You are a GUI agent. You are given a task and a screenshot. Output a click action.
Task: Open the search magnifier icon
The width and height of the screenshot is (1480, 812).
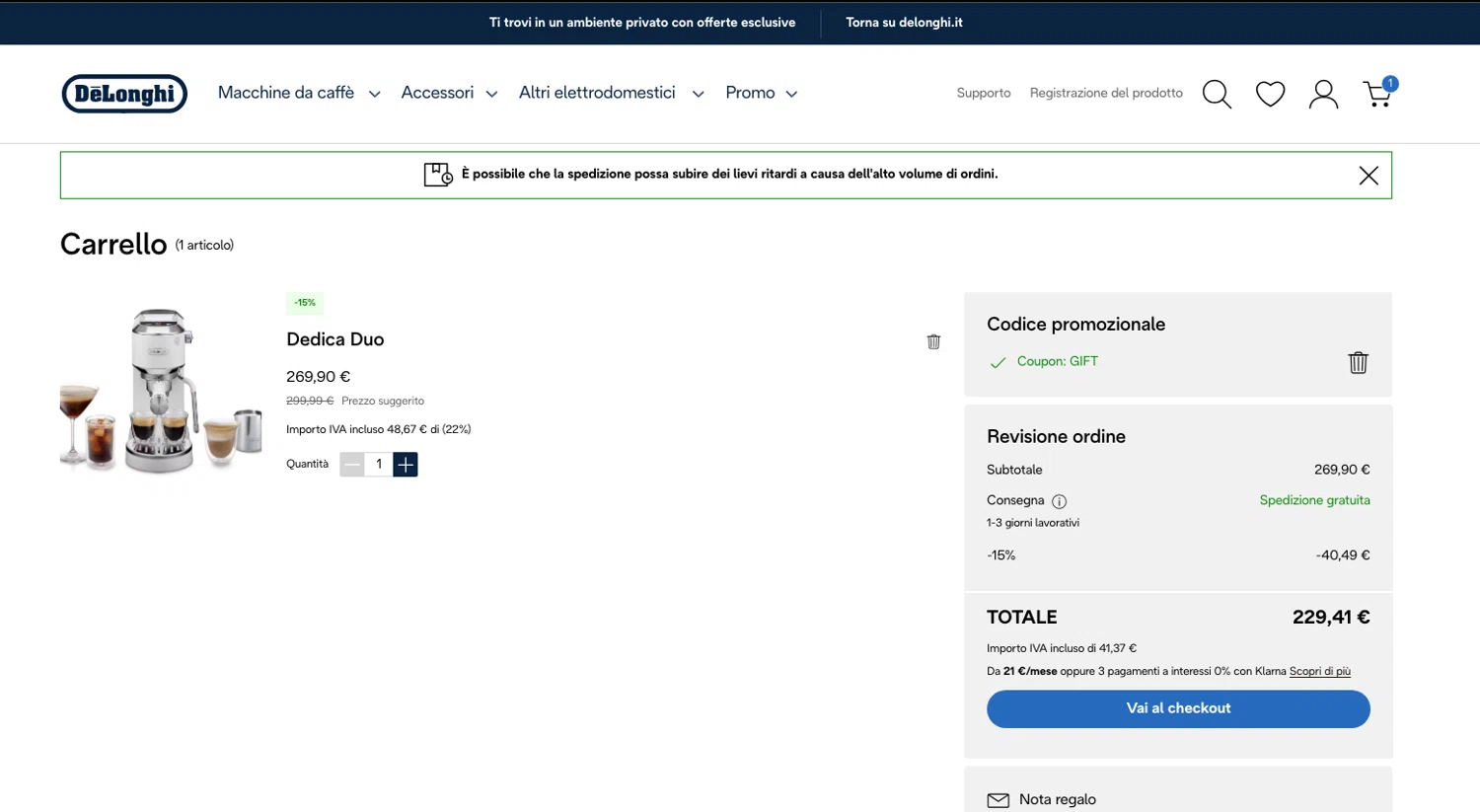pos(1217,94)
